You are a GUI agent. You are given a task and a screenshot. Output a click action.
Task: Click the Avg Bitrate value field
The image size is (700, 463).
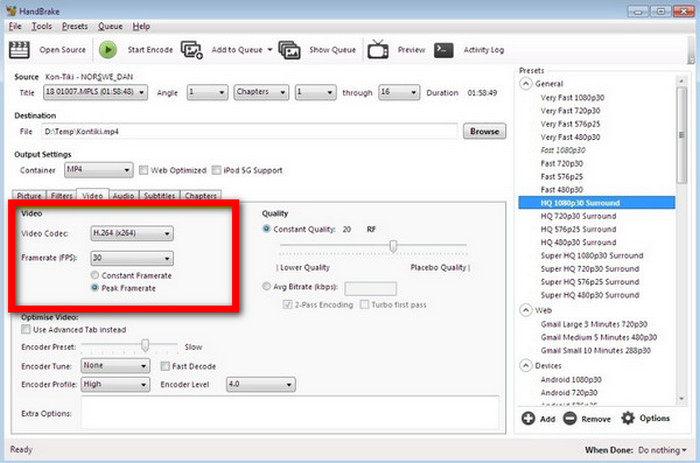click(371, 288)
